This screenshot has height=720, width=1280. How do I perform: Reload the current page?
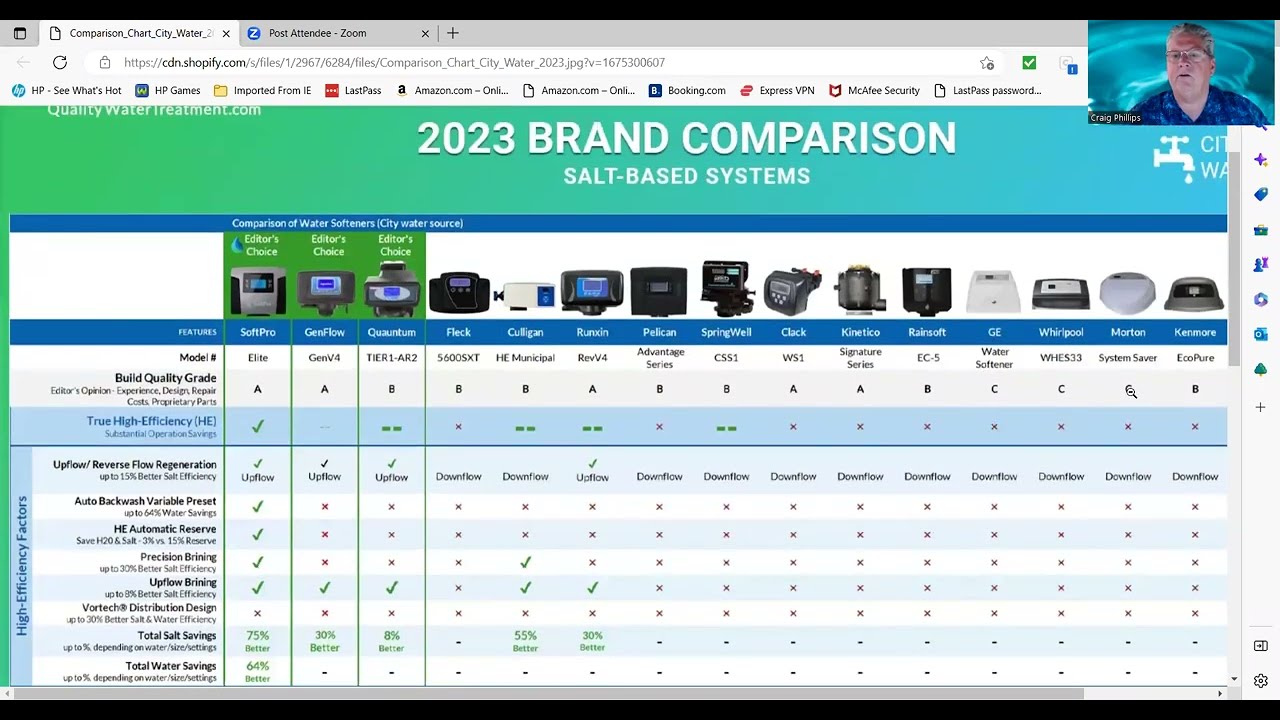60,62
